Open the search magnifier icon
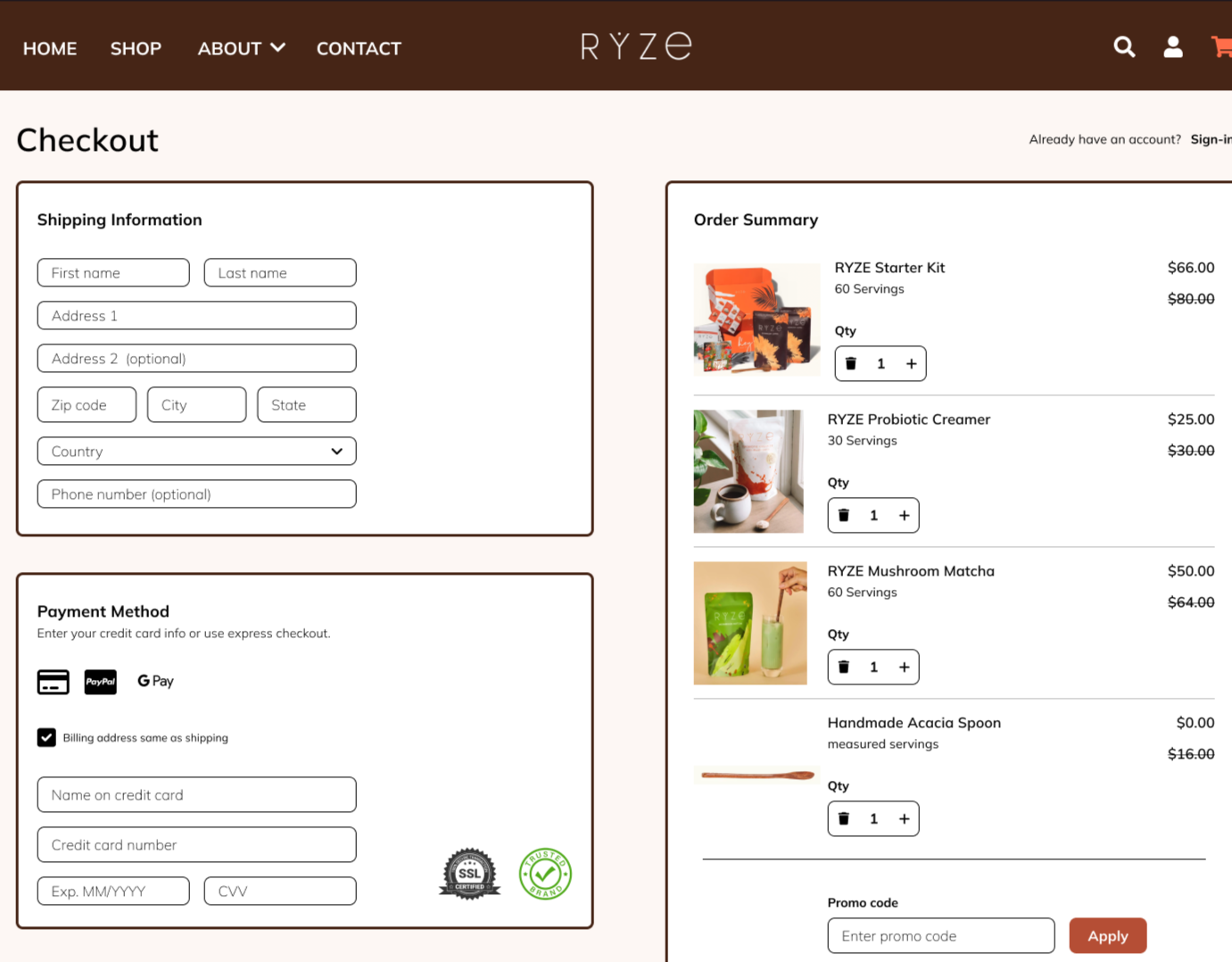 click(1124, 47)
